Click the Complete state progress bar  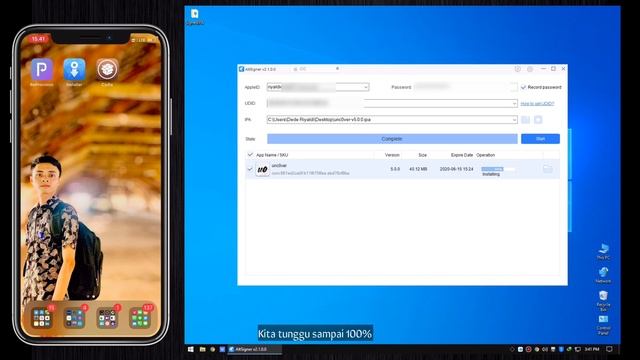click(x=392, y=139)
